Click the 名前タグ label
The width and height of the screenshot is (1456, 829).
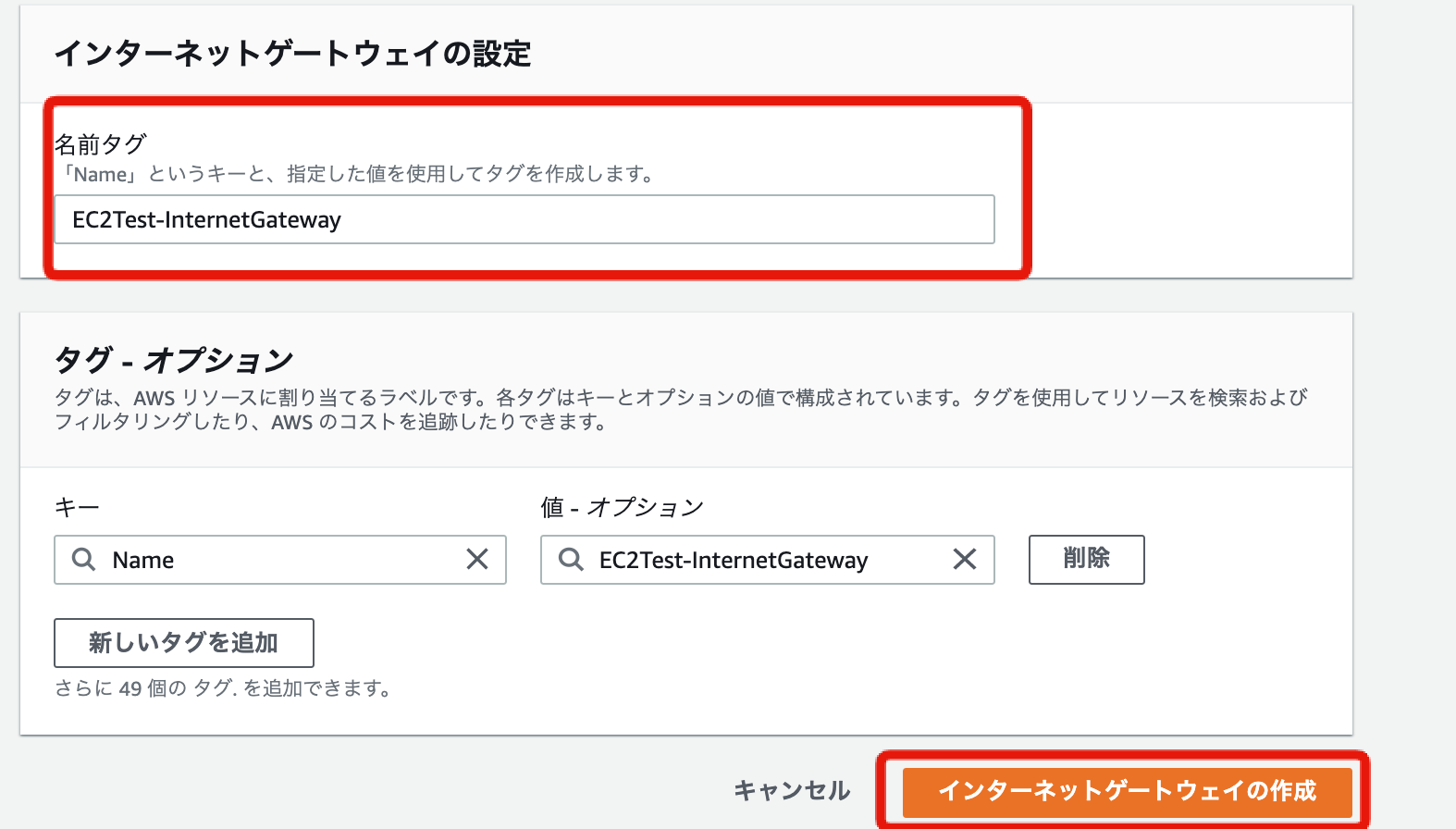(x=101, y=144)
